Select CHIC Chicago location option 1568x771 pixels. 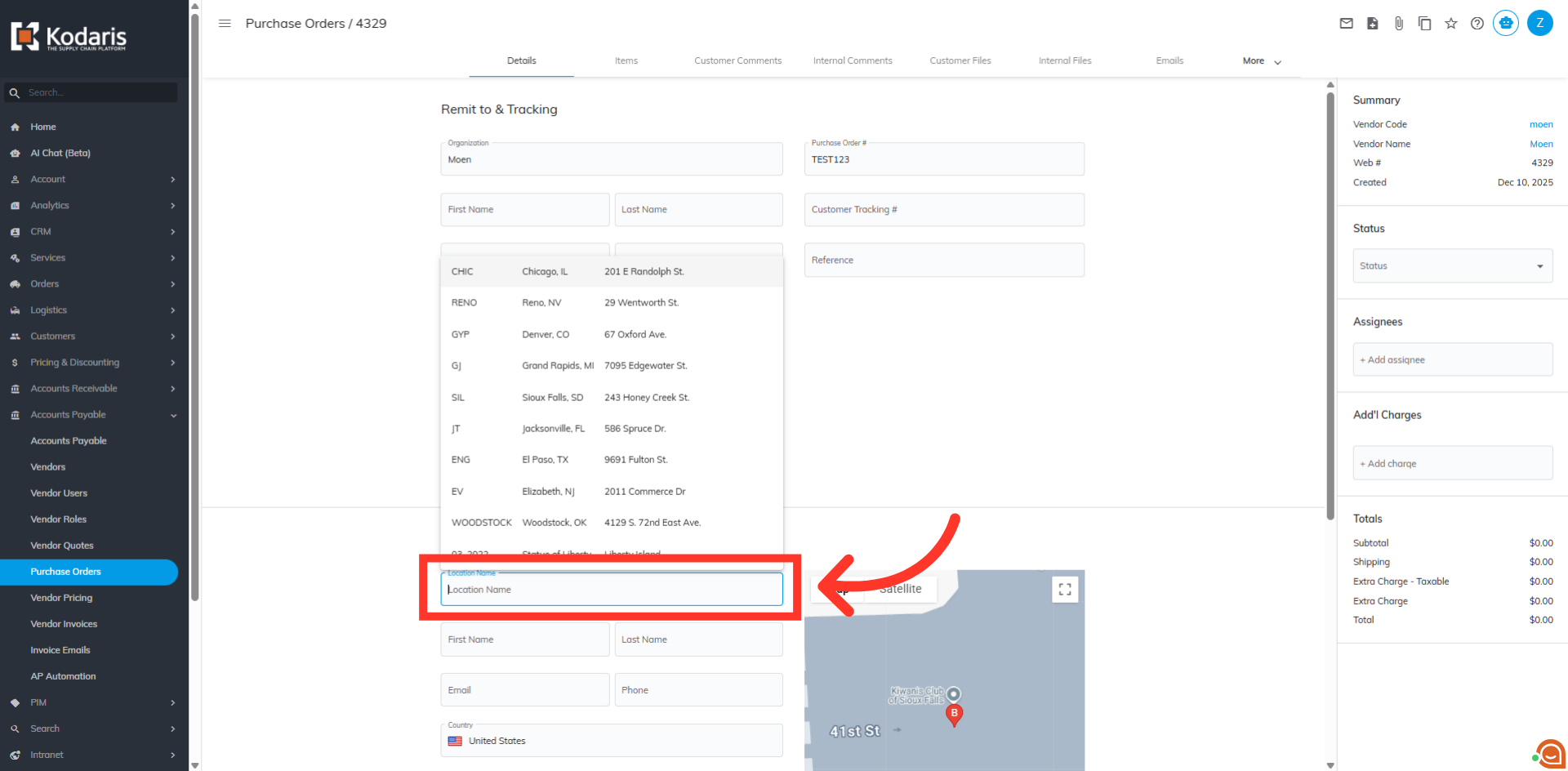pyautogui.click(x=612, y=272)
